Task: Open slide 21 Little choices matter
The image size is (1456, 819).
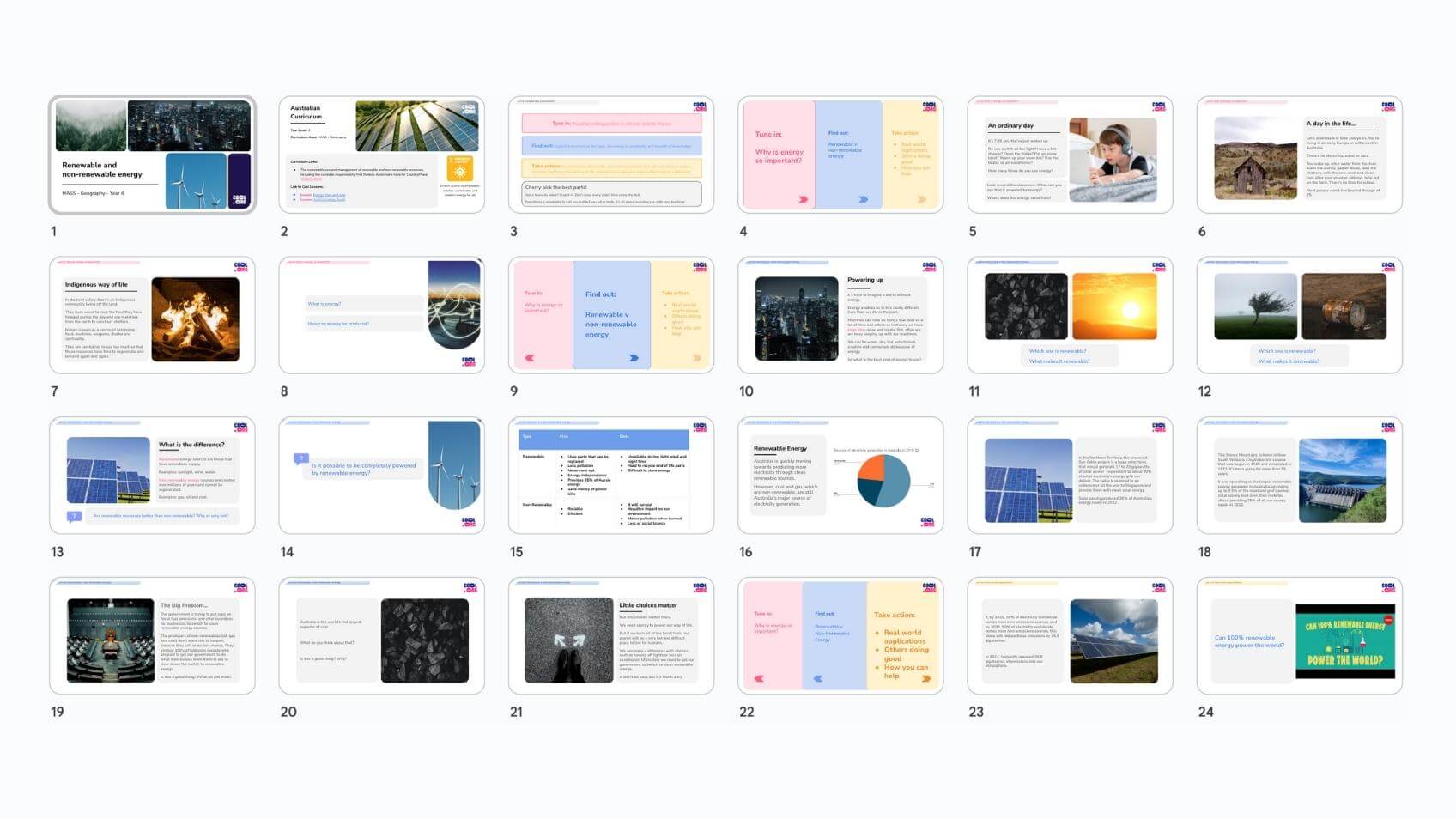Action: point(610,635)
